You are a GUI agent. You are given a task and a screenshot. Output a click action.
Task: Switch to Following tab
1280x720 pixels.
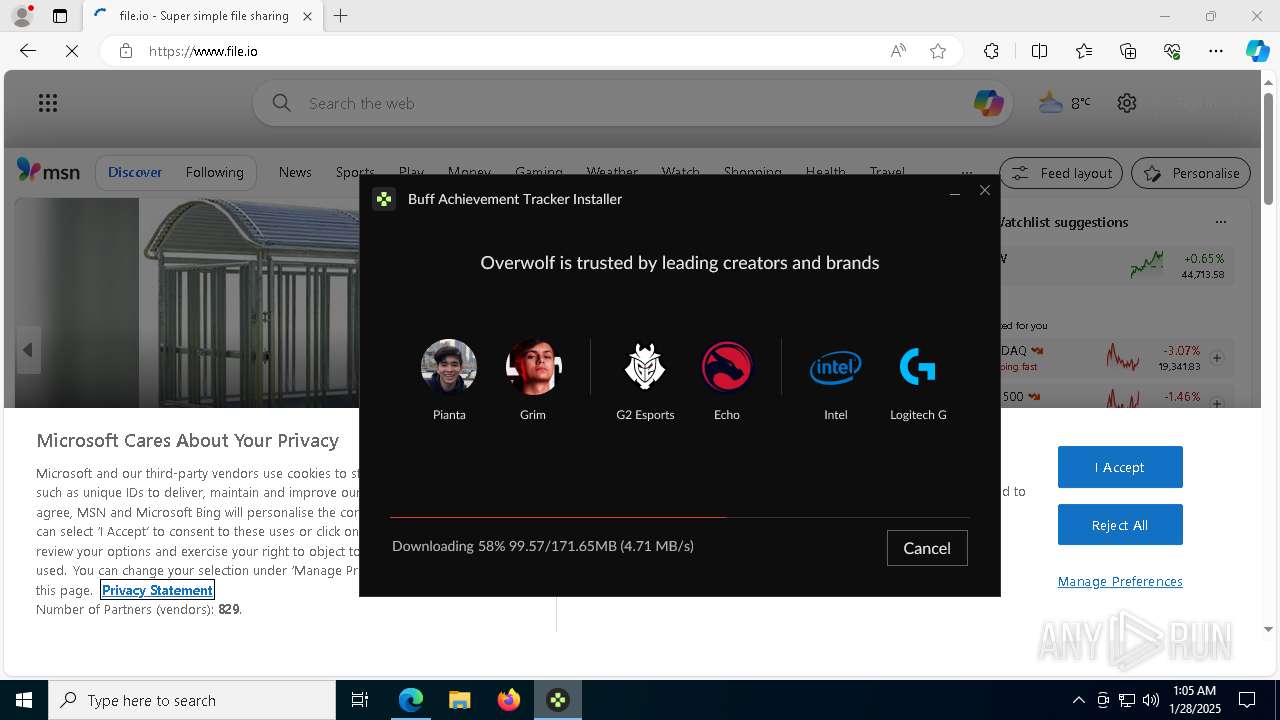click(x=214, y=172)
